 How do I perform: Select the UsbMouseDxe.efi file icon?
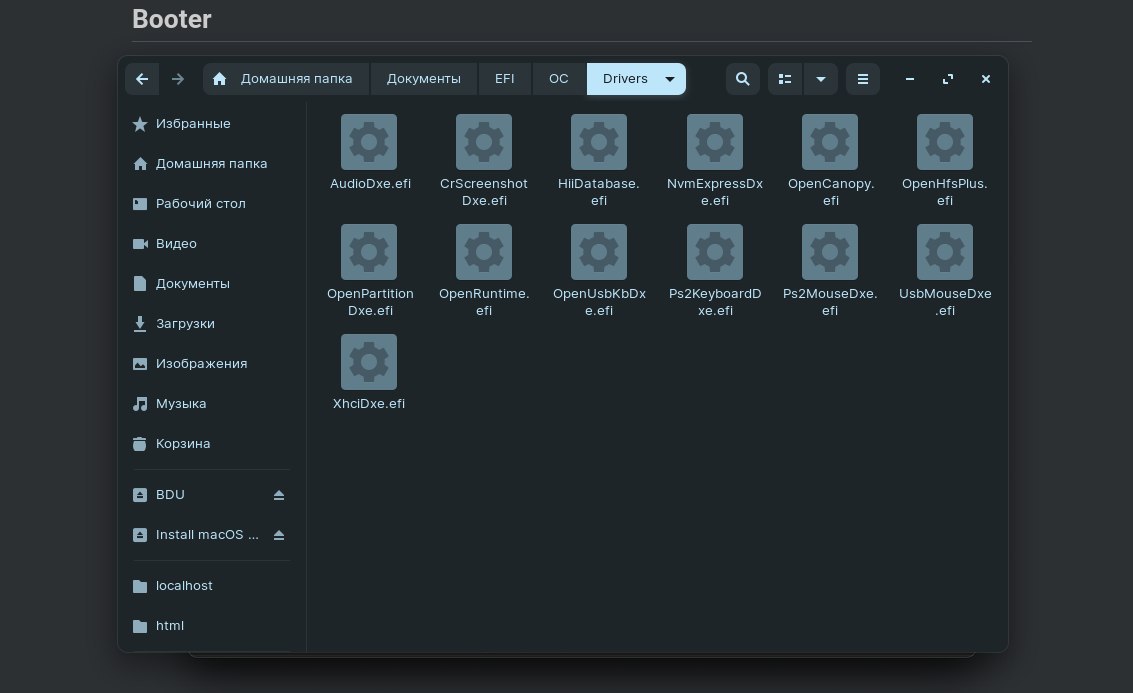945,251
